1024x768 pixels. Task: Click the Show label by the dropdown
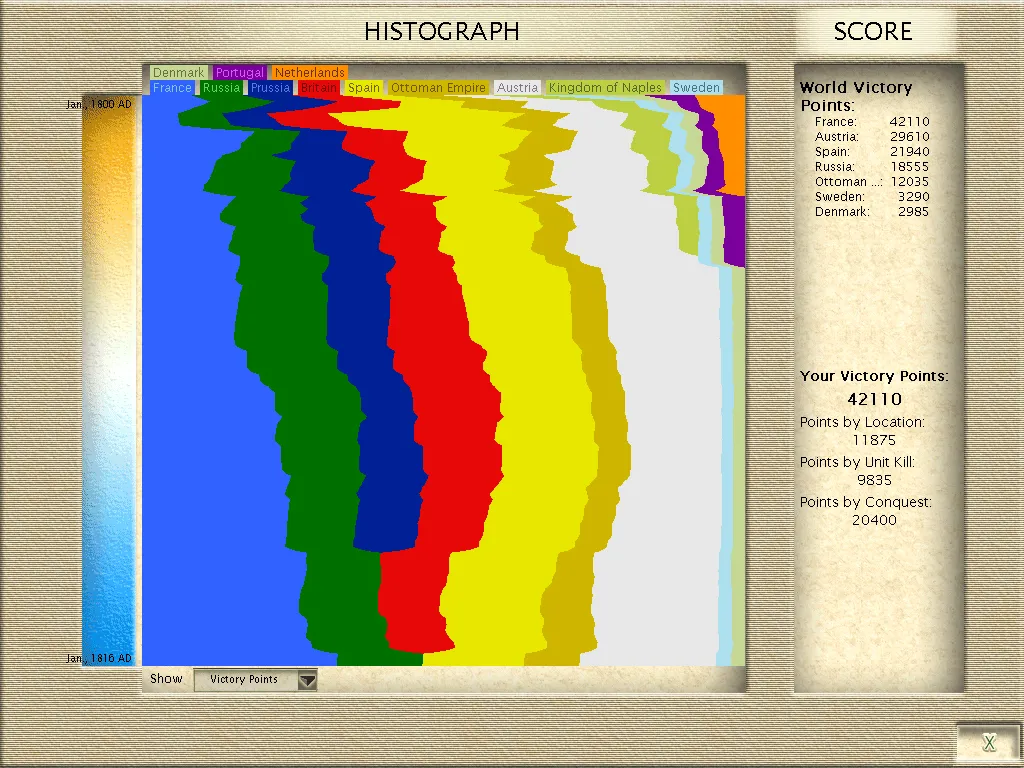(166, 679)
